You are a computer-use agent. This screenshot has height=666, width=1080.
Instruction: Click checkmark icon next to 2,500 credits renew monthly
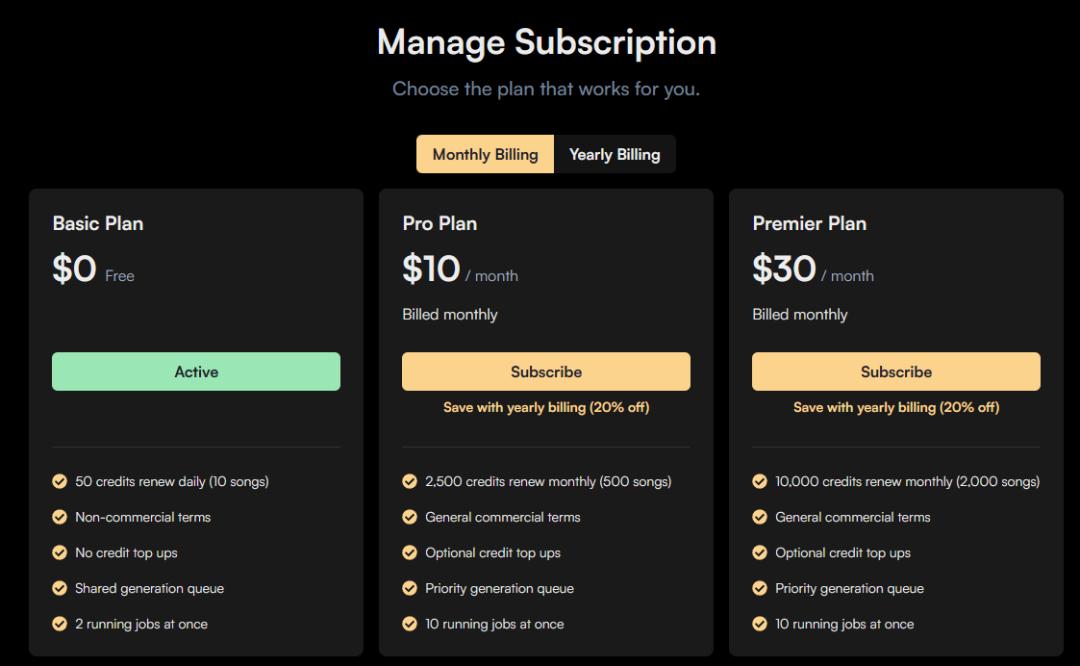(410, 481)
